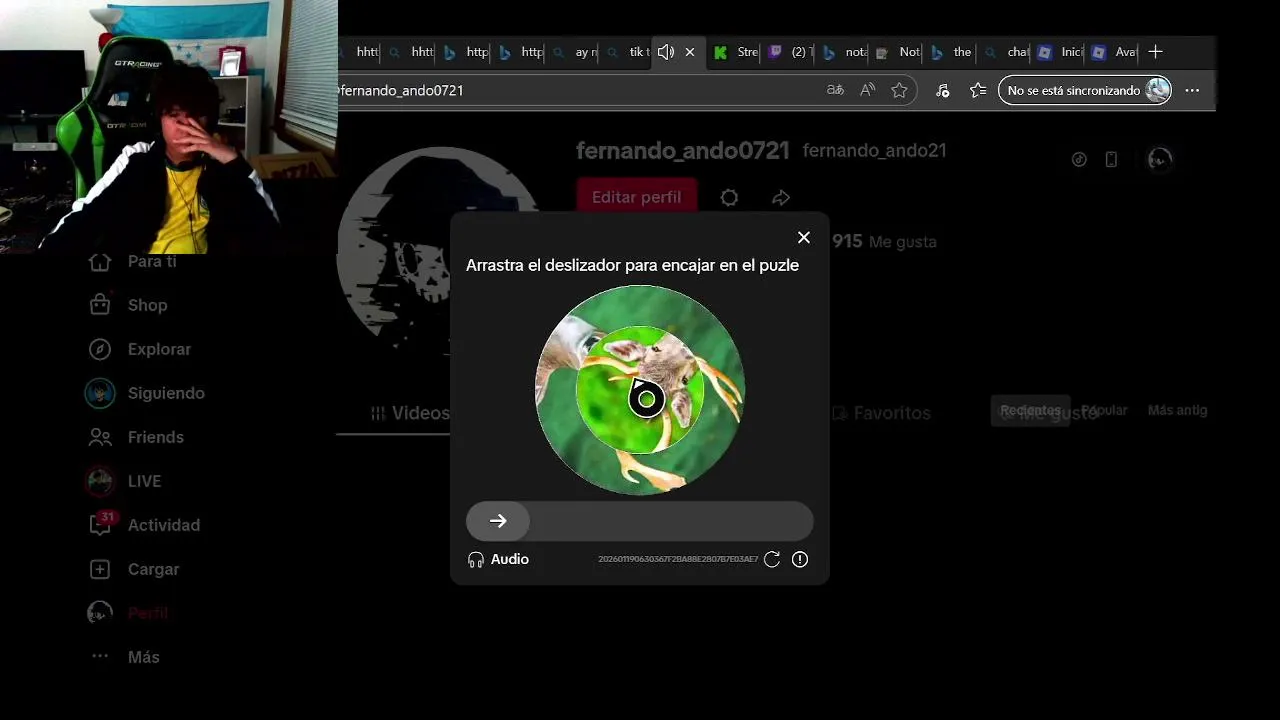Image resolution: width=1280 pixels, height=720 pixels.
Task: Open media control music icon
Action: point(942,90)
